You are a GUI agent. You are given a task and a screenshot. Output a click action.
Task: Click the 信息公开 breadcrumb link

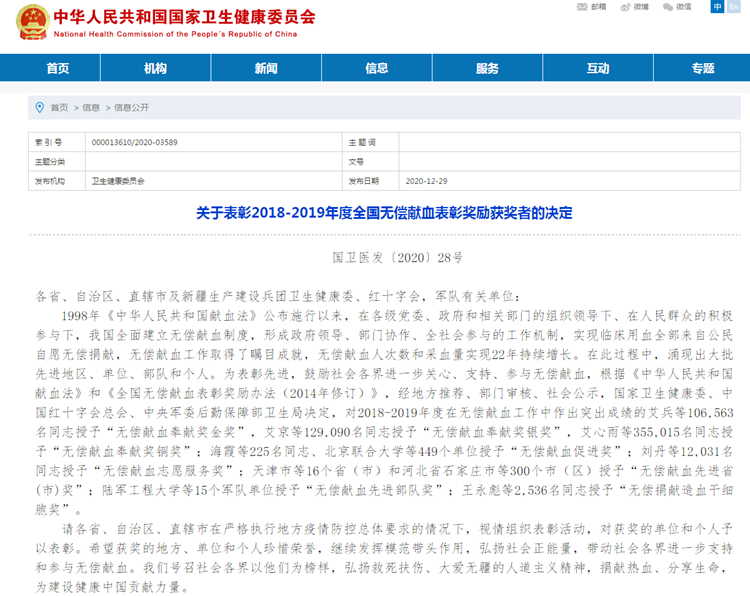tap(132, 108)
